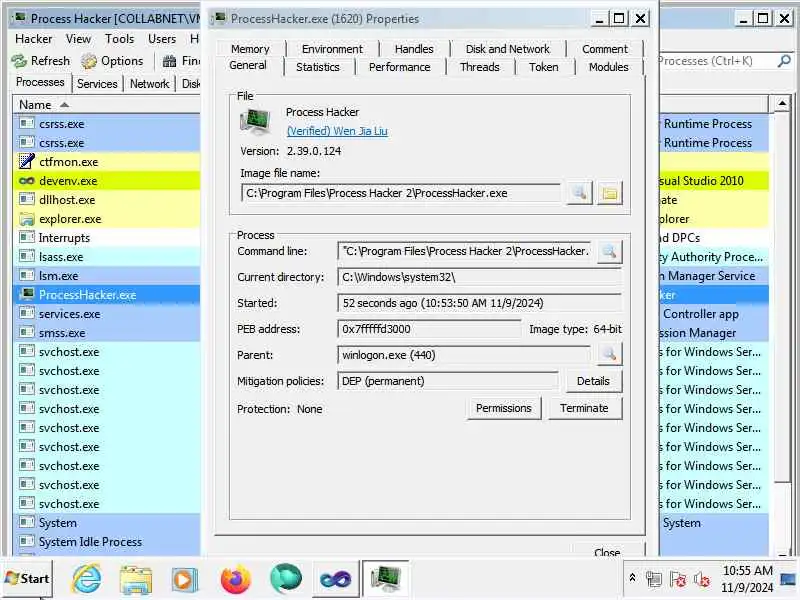Click the Start button

coord(27,579)
